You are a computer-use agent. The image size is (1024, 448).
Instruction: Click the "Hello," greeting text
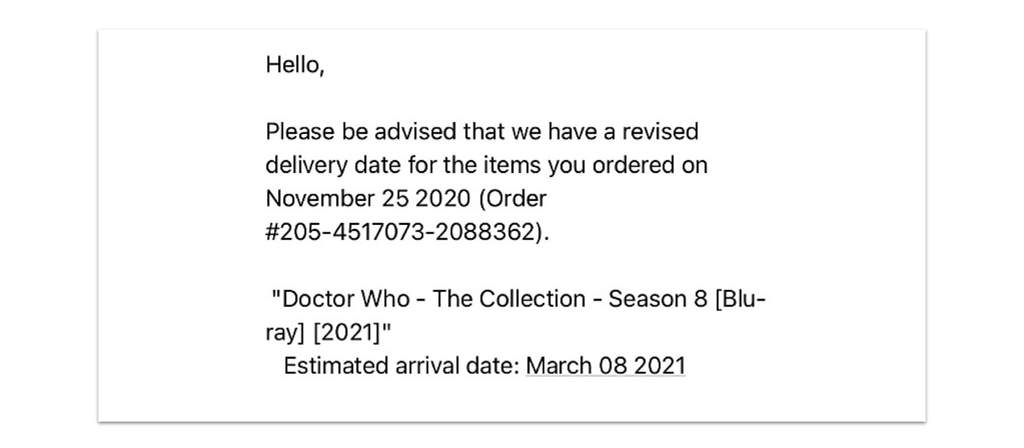[295, 65]
